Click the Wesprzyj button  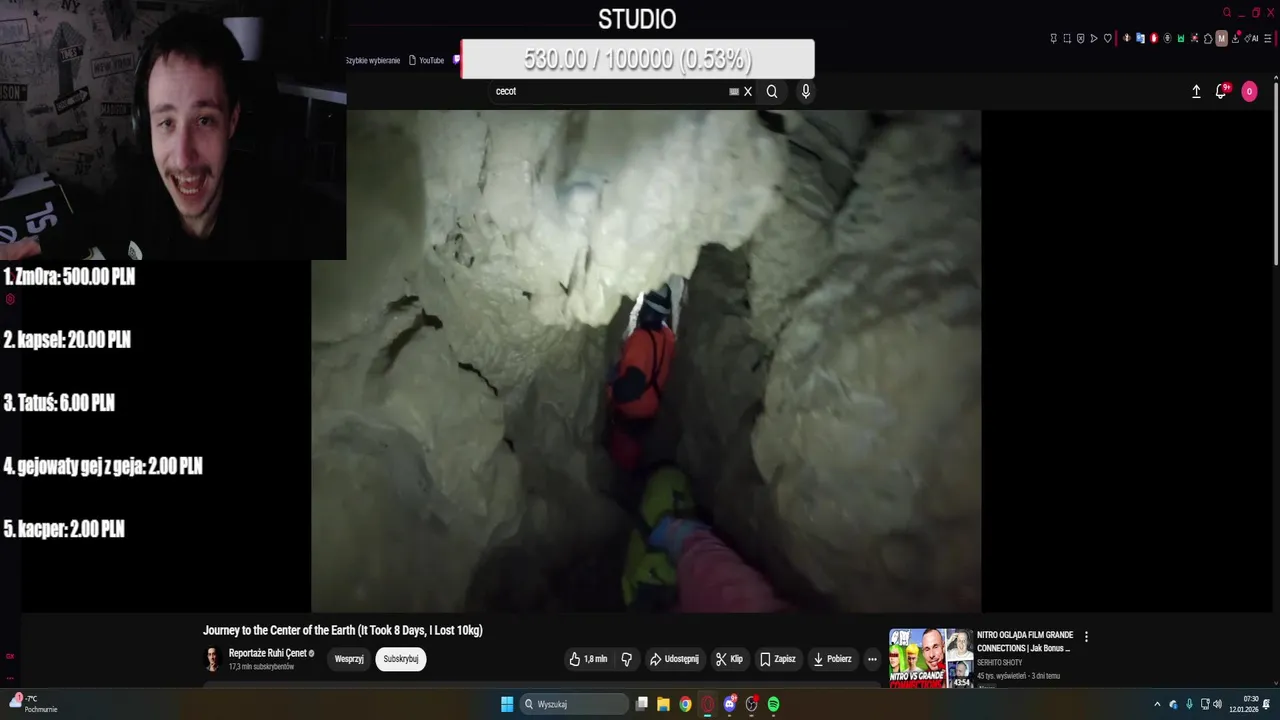click(349, 659)
